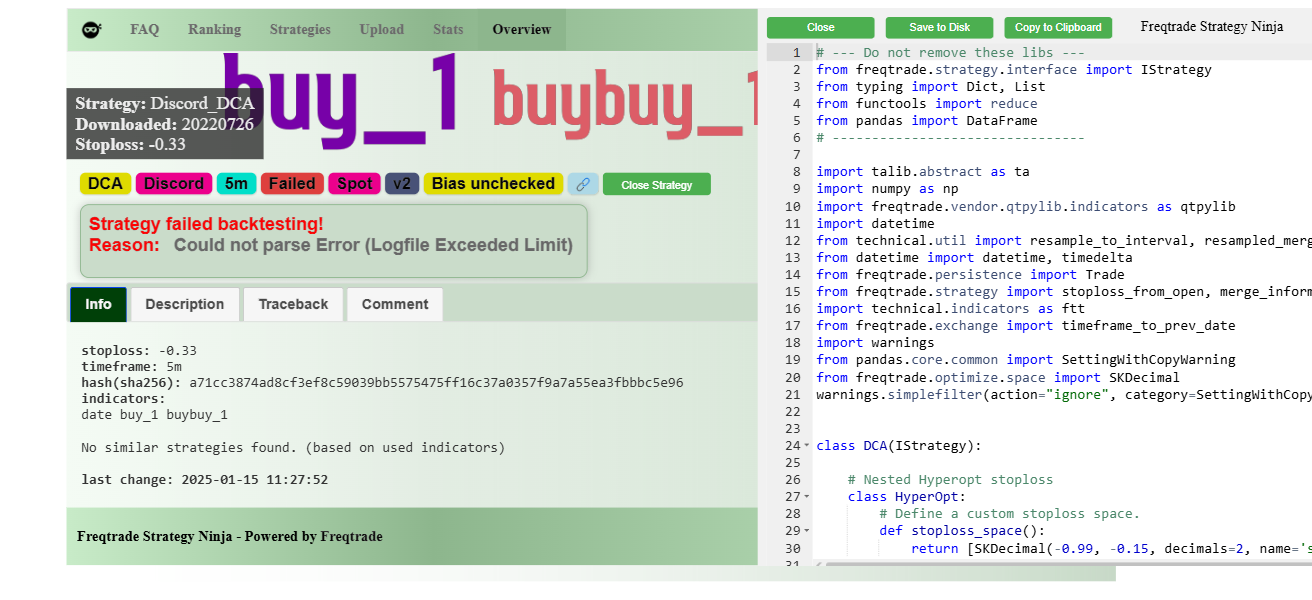
Task: Click the green Close button above the code
Action: click(820, 28)
